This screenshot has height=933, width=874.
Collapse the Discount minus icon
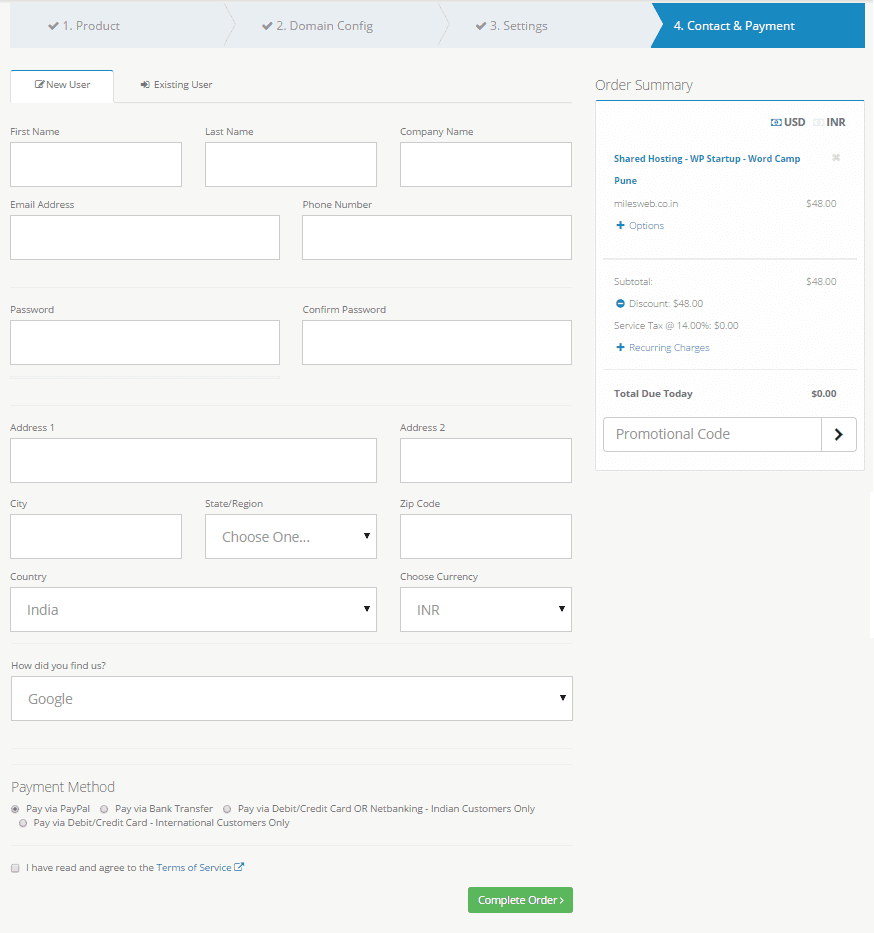pyautogui.click(x=620, y=303)
